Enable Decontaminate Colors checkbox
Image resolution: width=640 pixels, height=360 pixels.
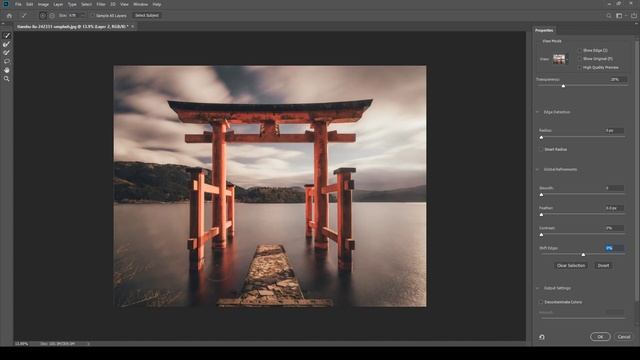(541, 302)
